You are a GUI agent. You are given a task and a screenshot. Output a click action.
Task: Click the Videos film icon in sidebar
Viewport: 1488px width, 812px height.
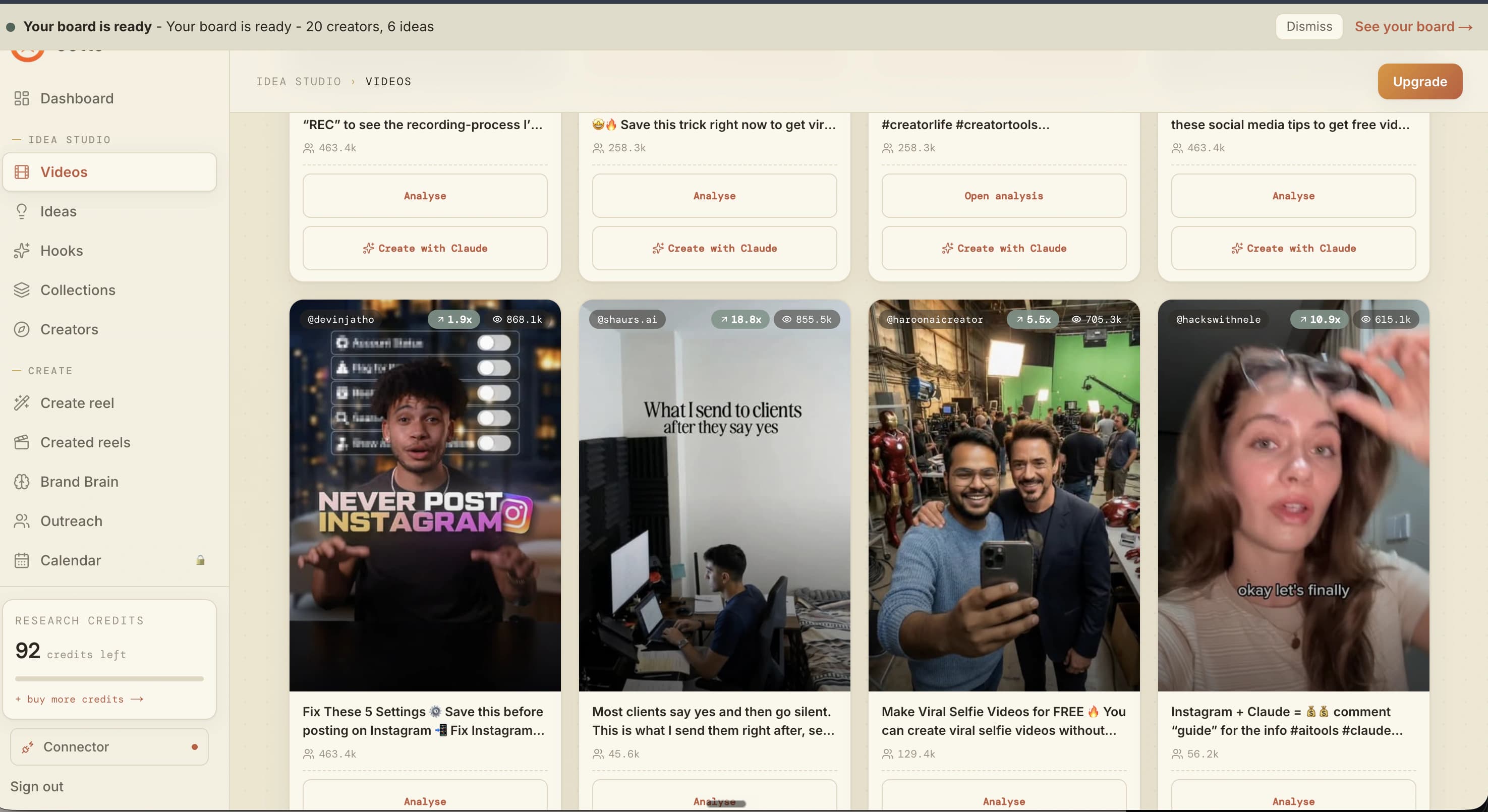coord(21,172)
